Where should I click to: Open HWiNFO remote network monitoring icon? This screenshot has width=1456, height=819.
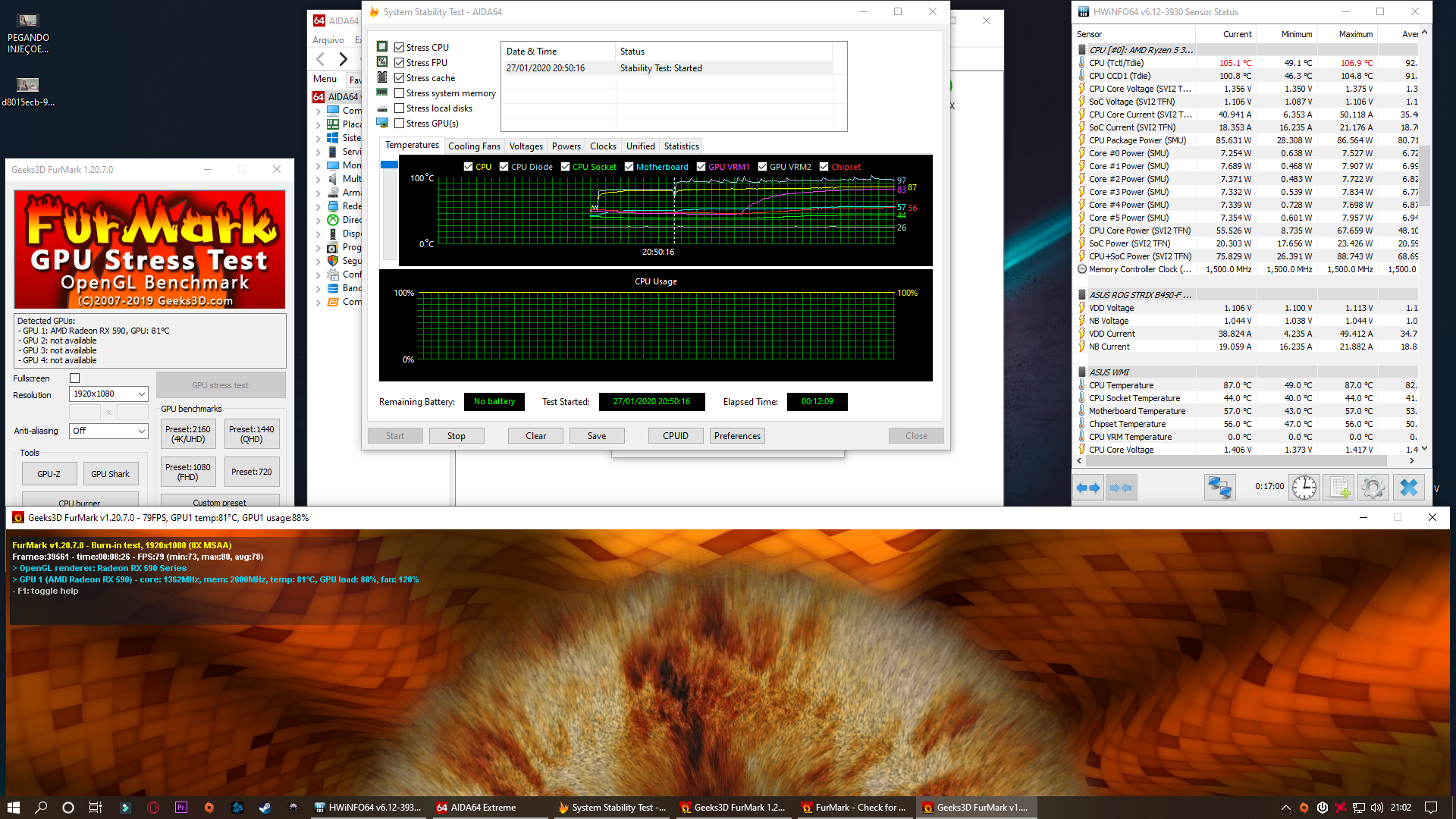pos(1220,487)
